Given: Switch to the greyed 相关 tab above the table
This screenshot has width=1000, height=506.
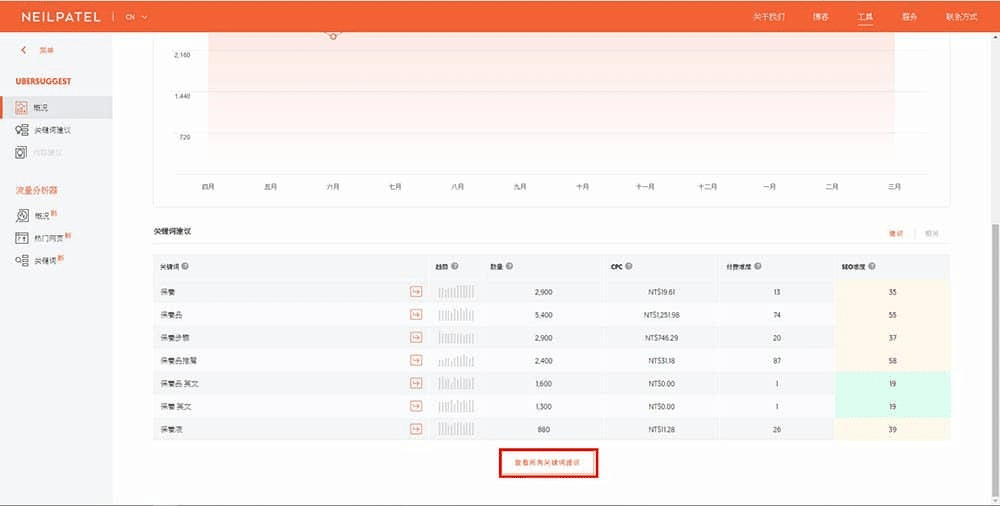Looking at the screenshot, I should (x=932, y=234).
